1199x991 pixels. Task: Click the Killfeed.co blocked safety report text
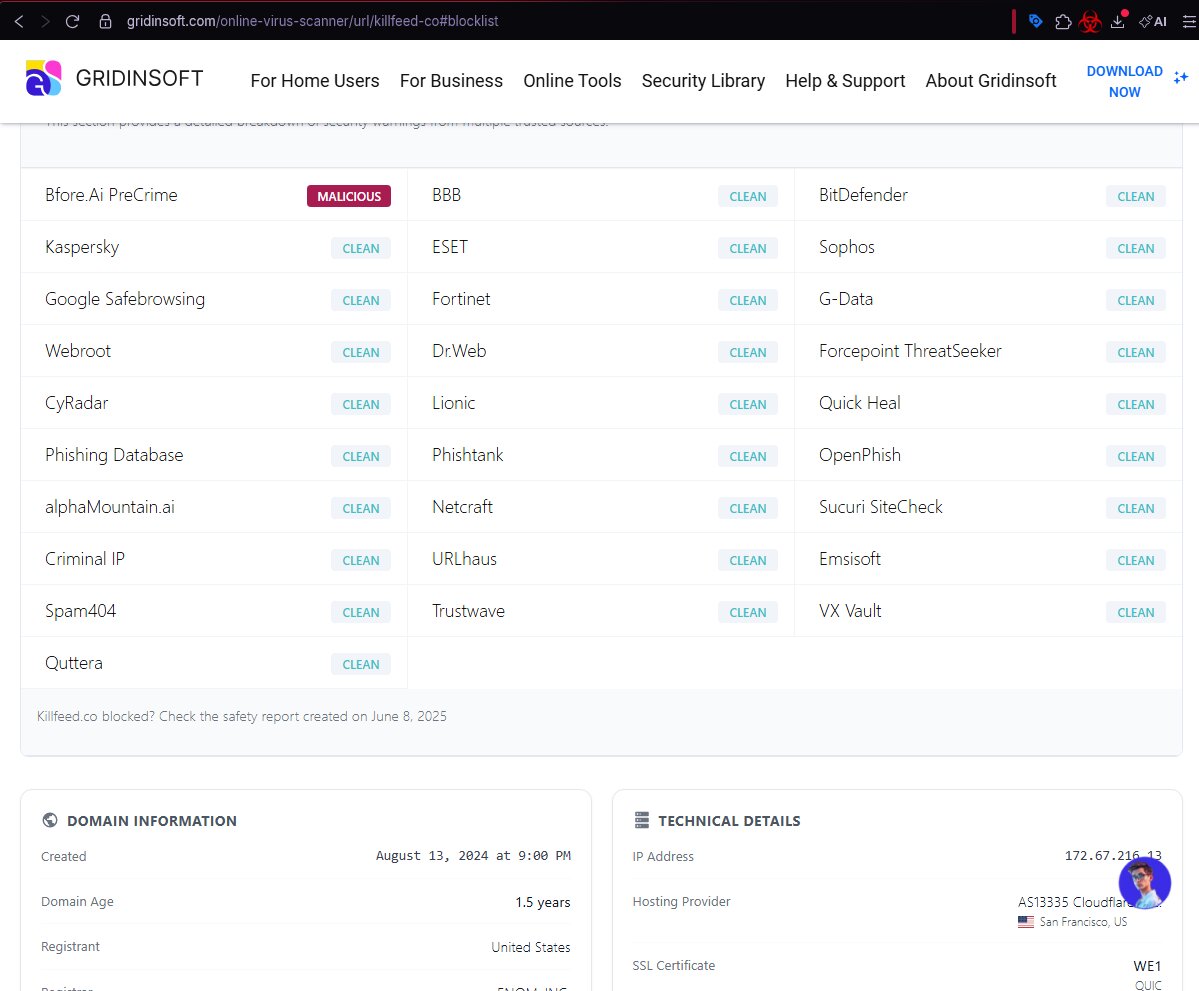pyautogui.click(x=242, y=716)
